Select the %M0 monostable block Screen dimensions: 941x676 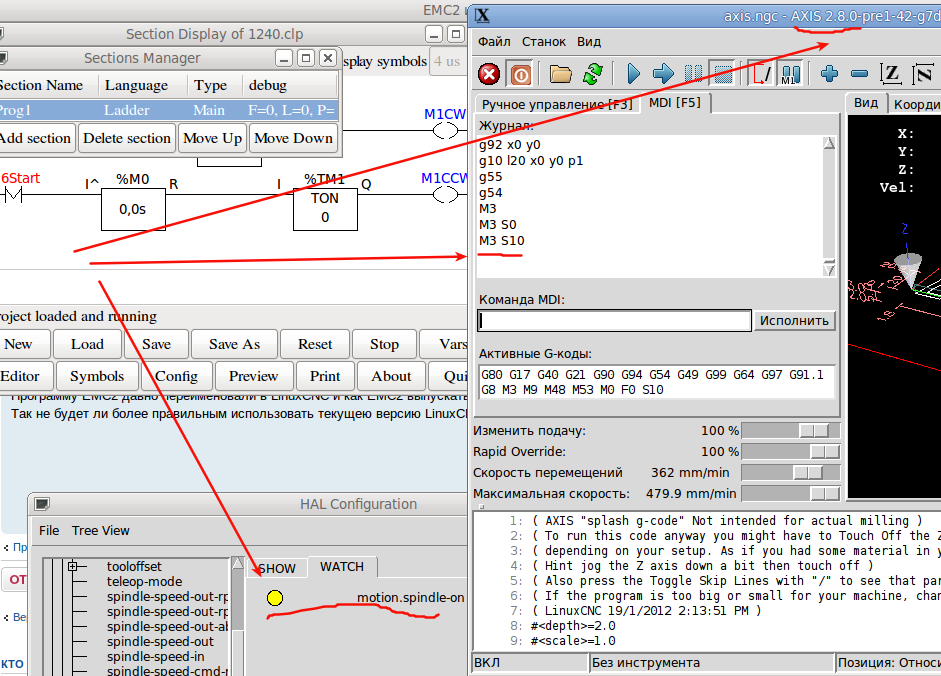(133, 209)
